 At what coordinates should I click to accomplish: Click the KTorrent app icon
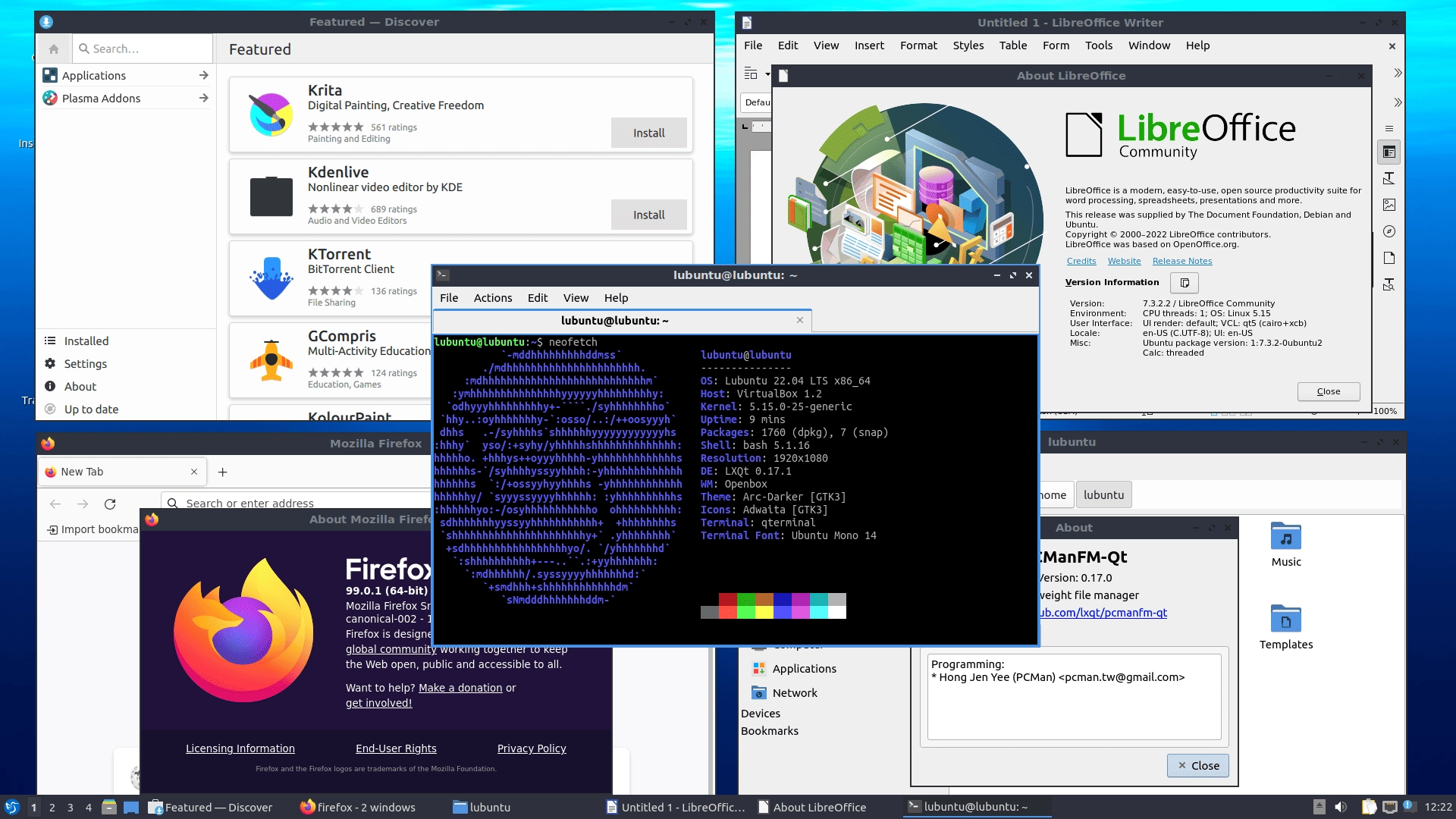pyautogui.click(x=271, y=278)
